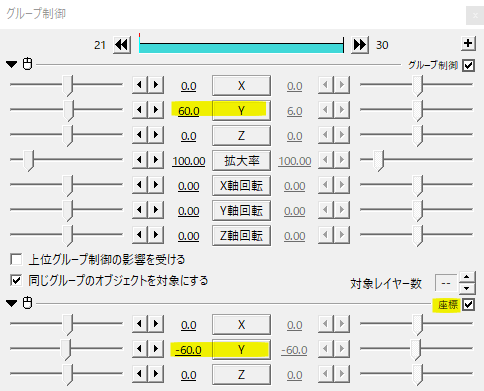Collapse the 座標 section triangle
The image size is (484, 391).
(12, 303)
